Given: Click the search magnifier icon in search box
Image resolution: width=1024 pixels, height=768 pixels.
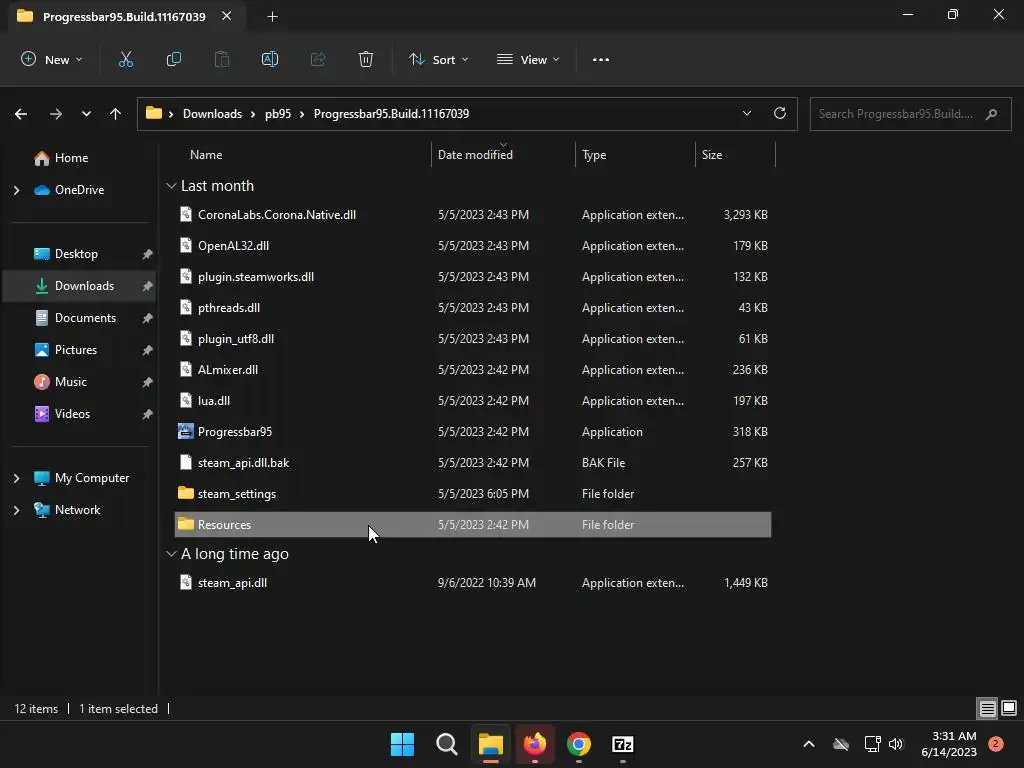Looking at the screenshot, I should [x=991, y=114].
